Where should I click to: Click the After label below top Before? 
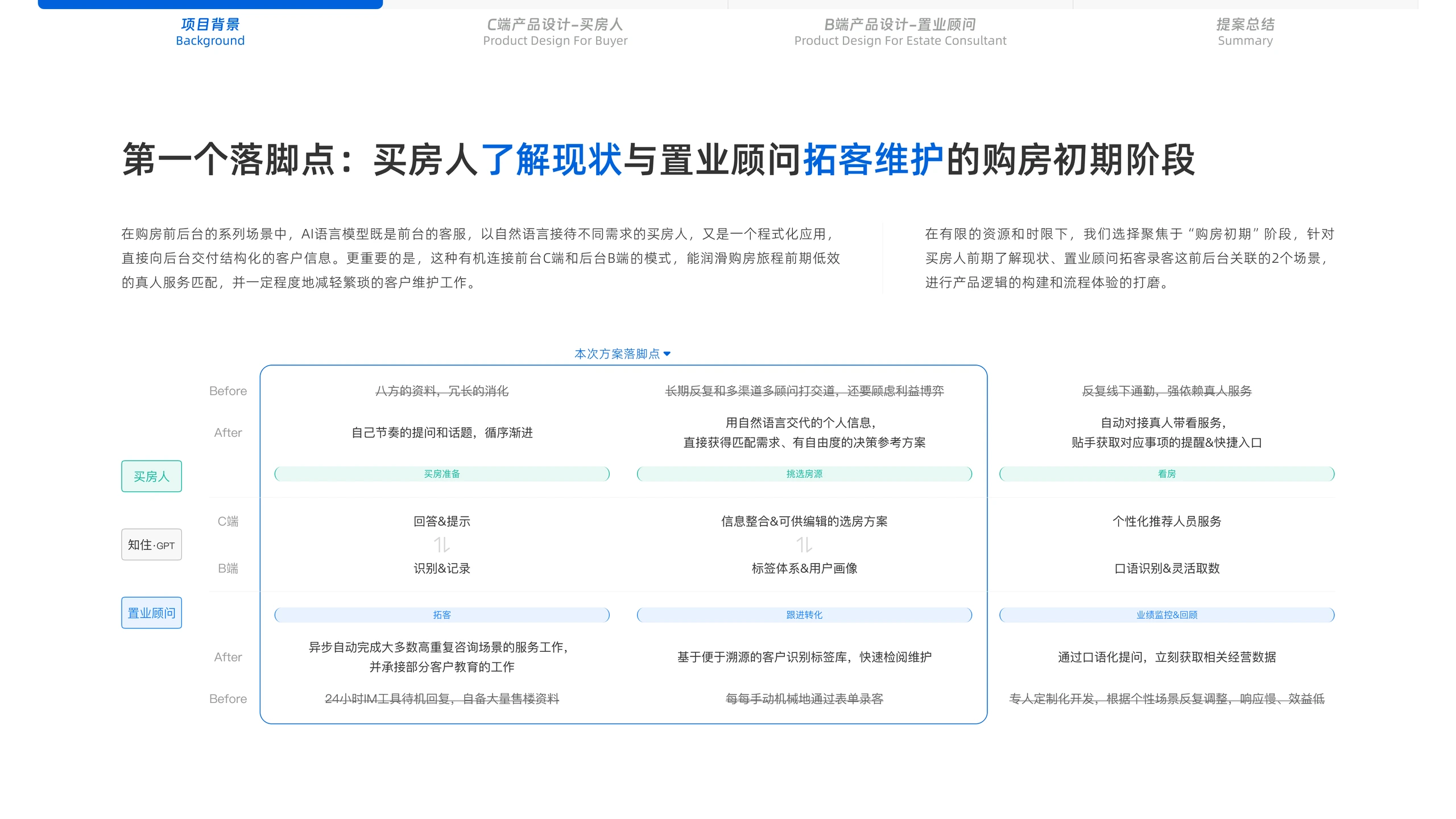coord(228,433)
